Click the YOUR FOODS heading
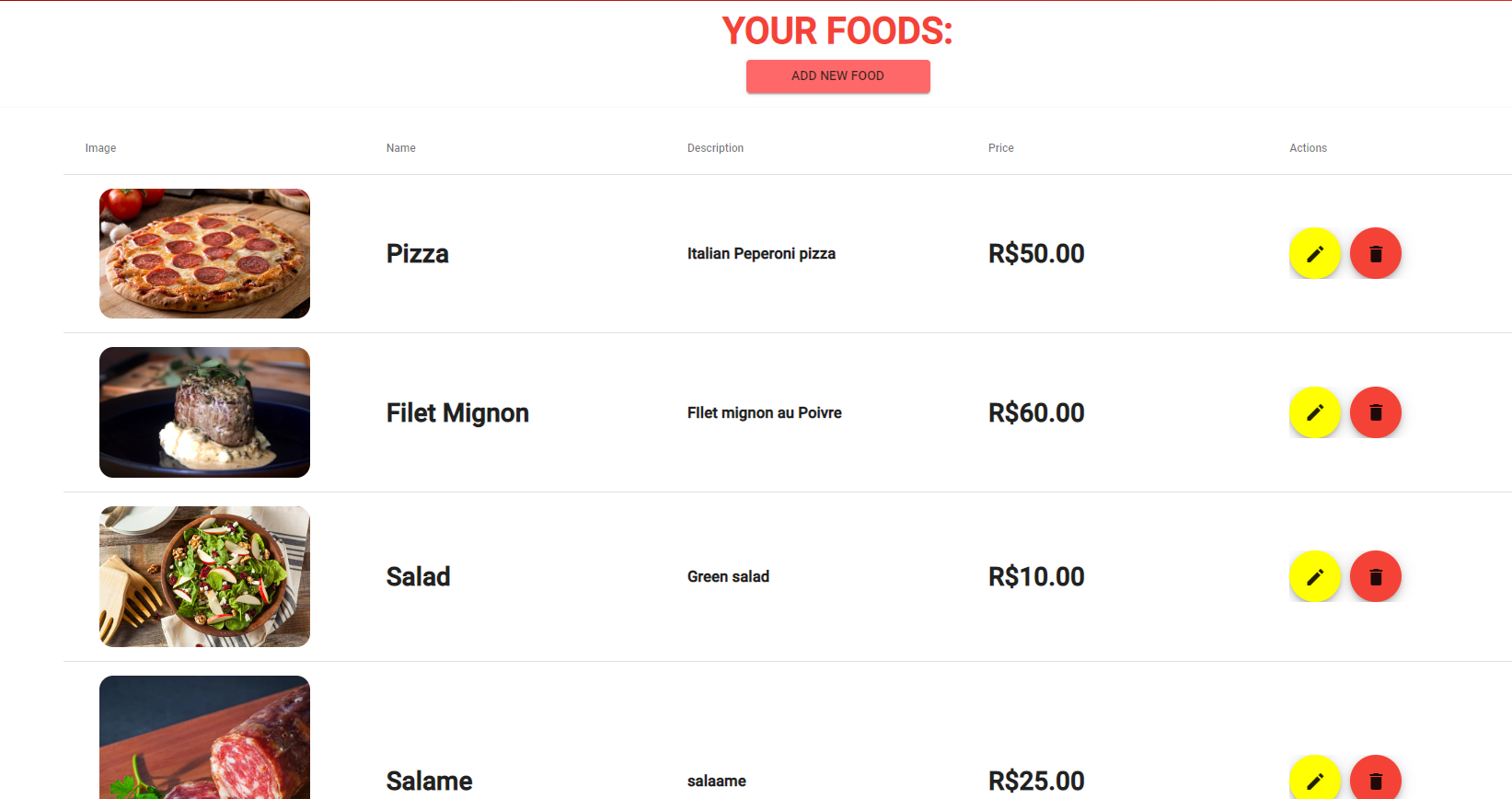Screen dimensions: 1512x799 click(x=837, y=30)
